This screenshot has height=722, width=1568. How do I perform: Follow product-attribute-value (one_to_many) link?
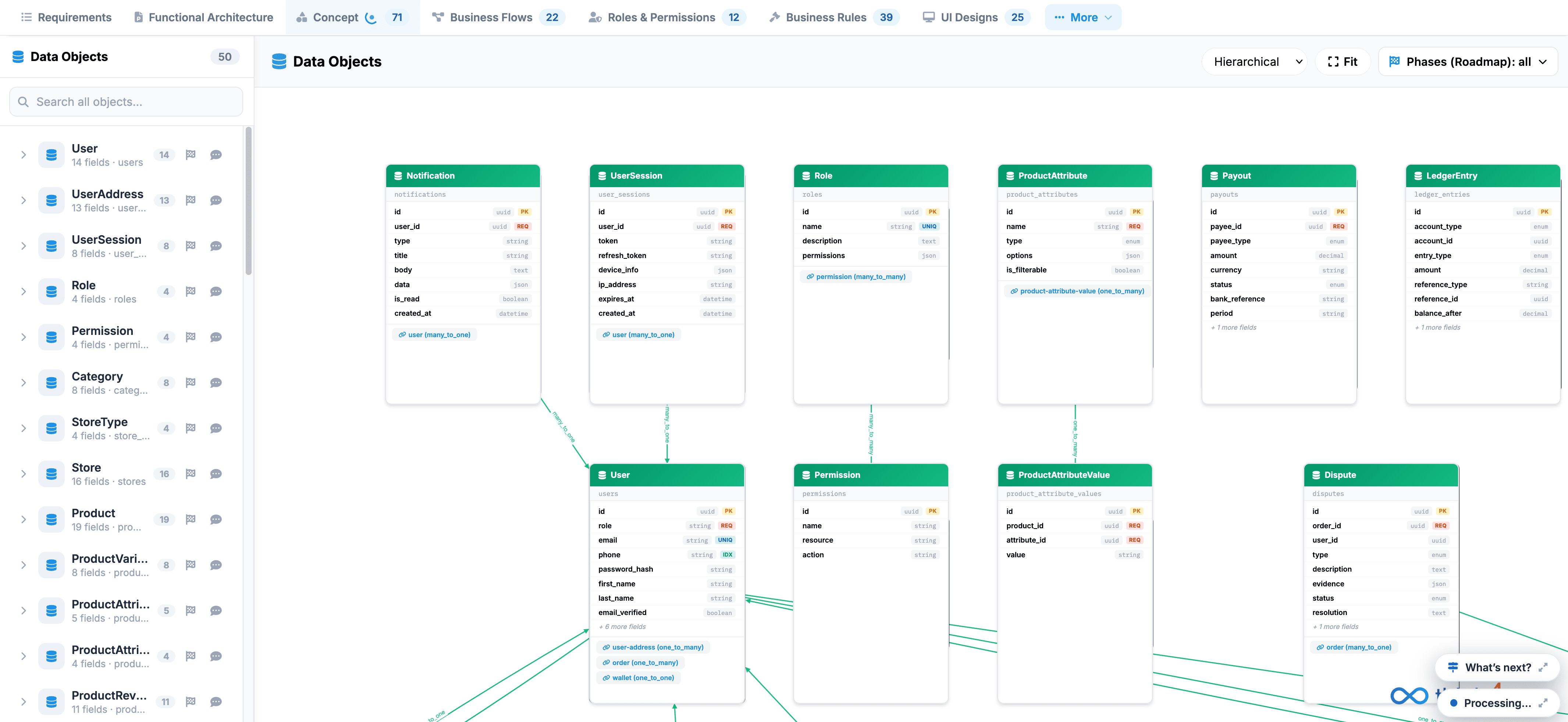[x=1077, y=292]
